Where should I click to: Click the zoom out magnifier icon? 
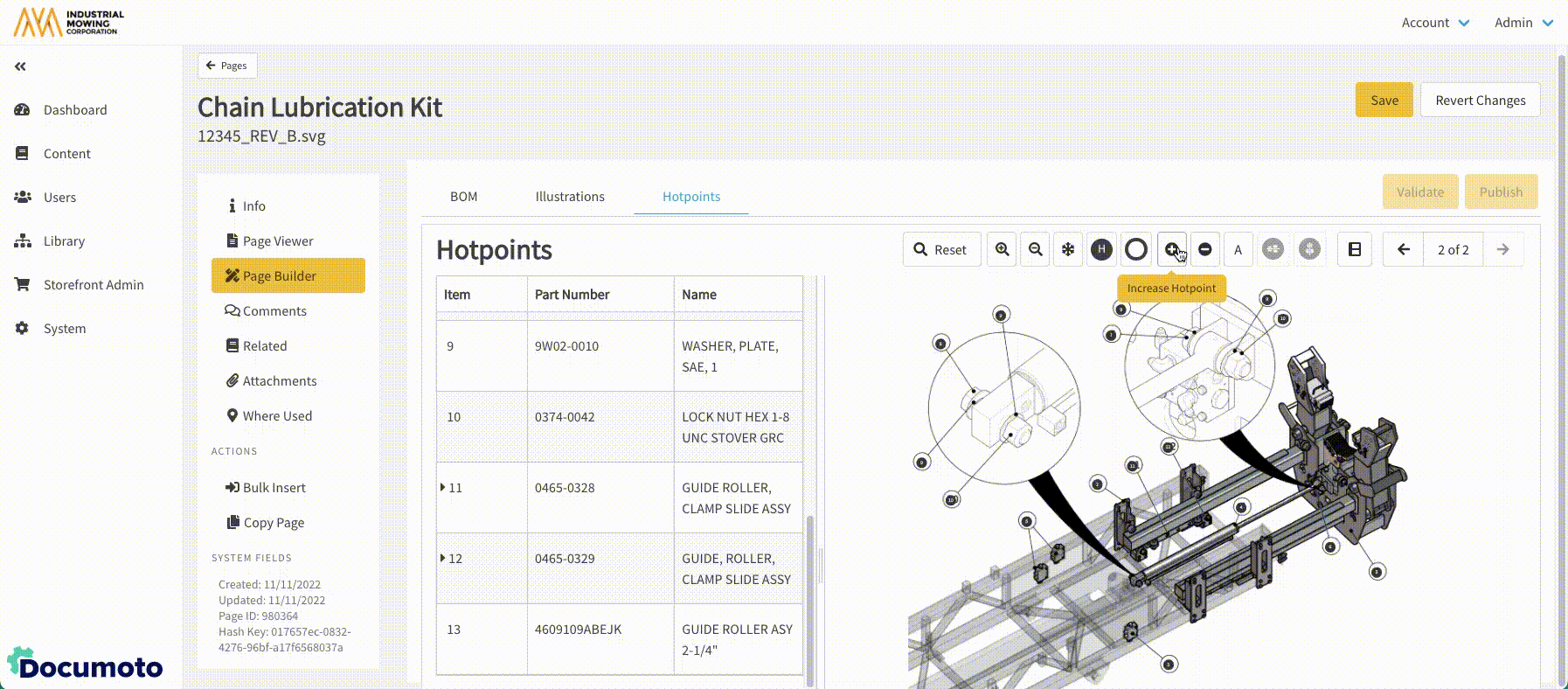[x=1036, y=250]
